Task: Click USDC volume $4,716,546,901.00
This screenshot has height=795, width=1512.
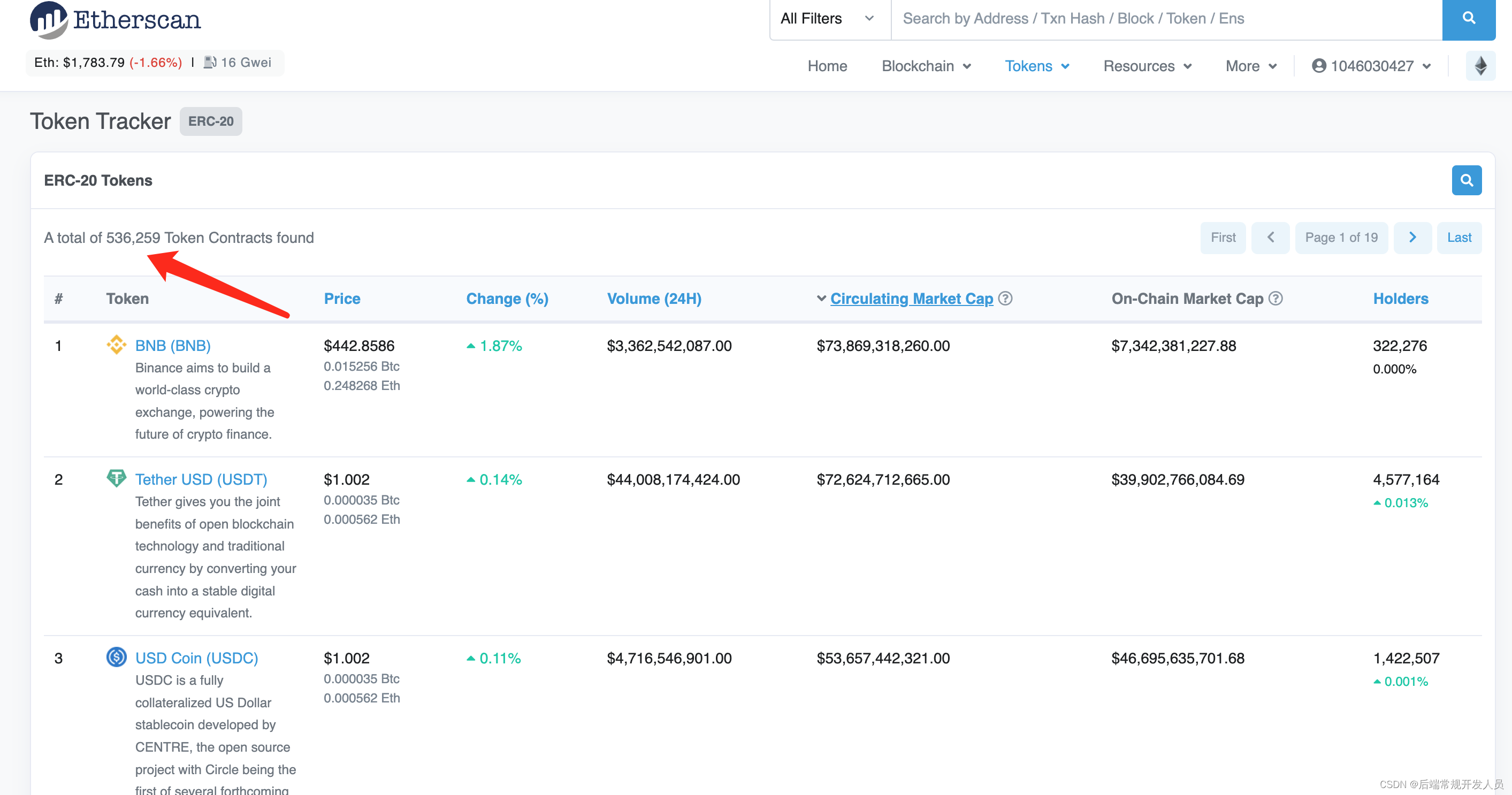Action: click(x=669, y=658)
